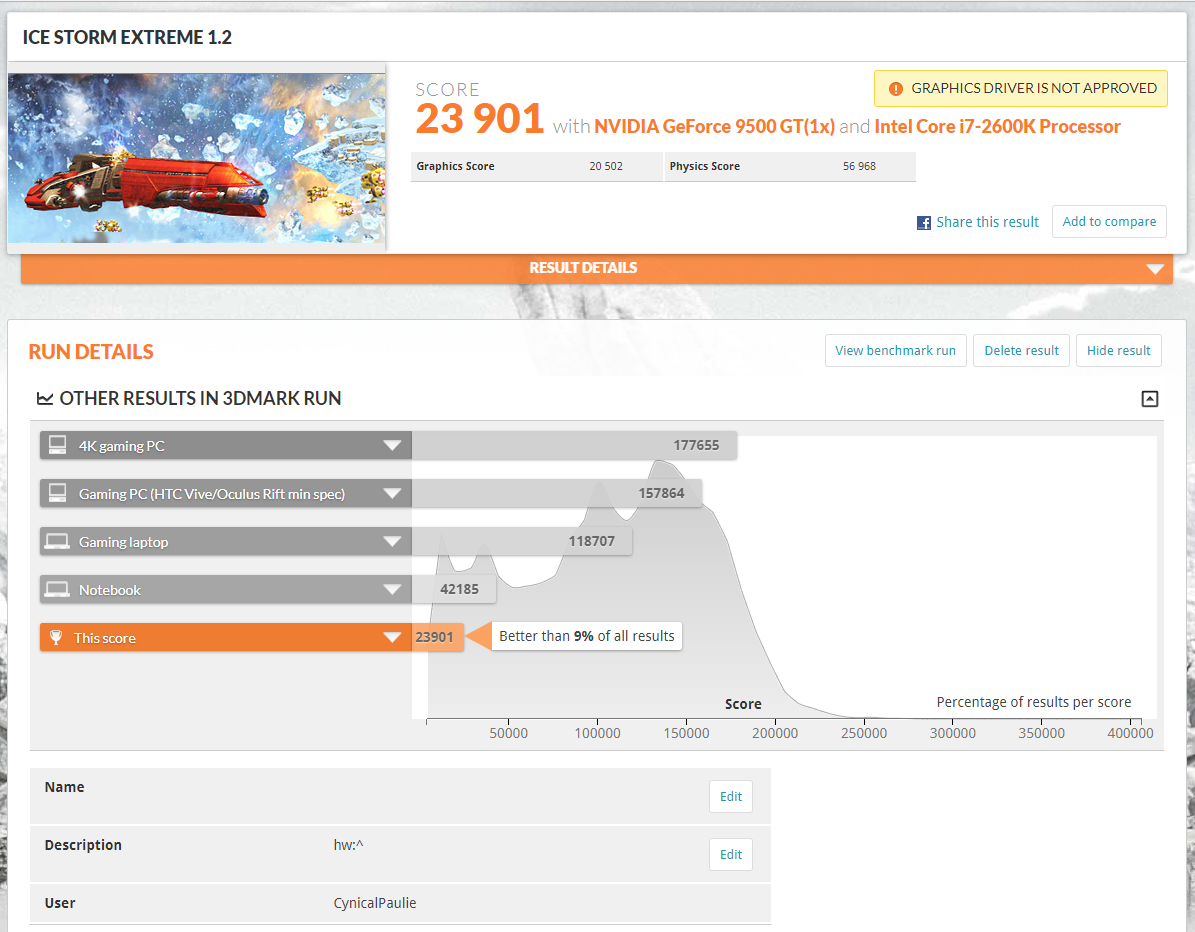Click View benchmark run button

895,351
